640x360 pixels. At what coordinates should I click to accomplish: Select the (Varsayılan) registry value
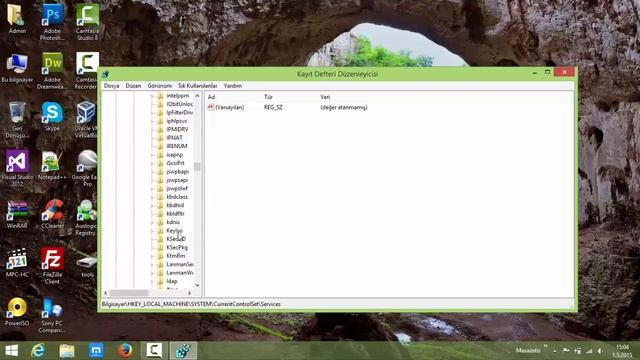point(230,107)
